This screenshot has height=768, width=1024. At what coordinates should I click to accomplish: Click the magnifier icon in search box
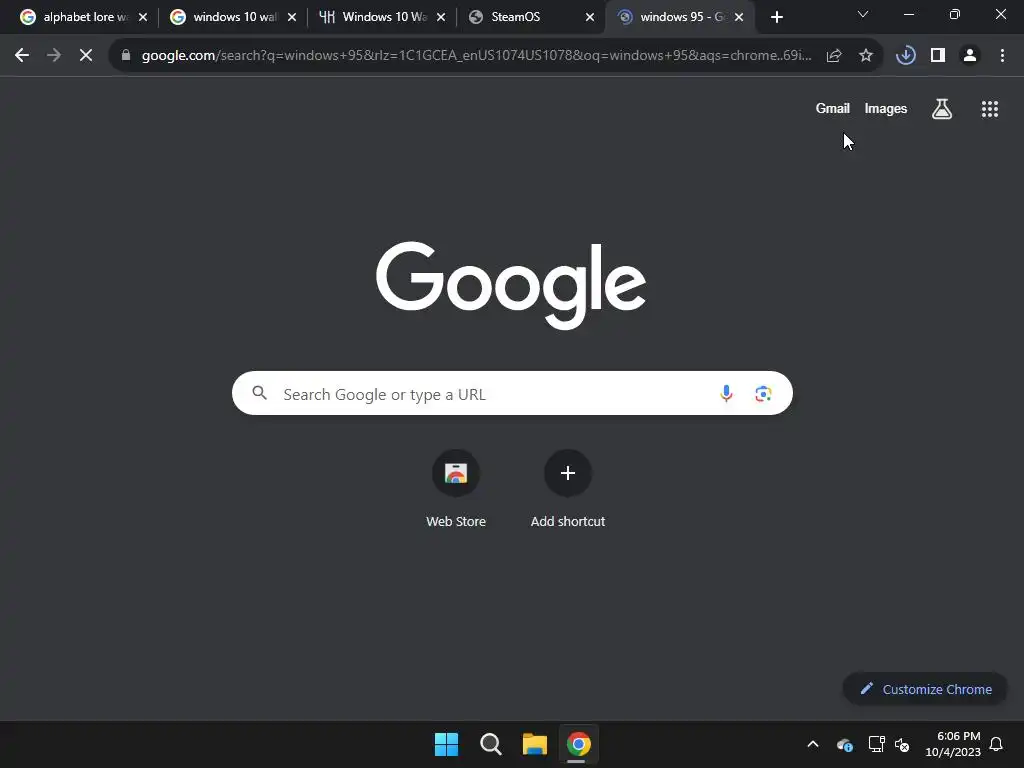(259, 392)
